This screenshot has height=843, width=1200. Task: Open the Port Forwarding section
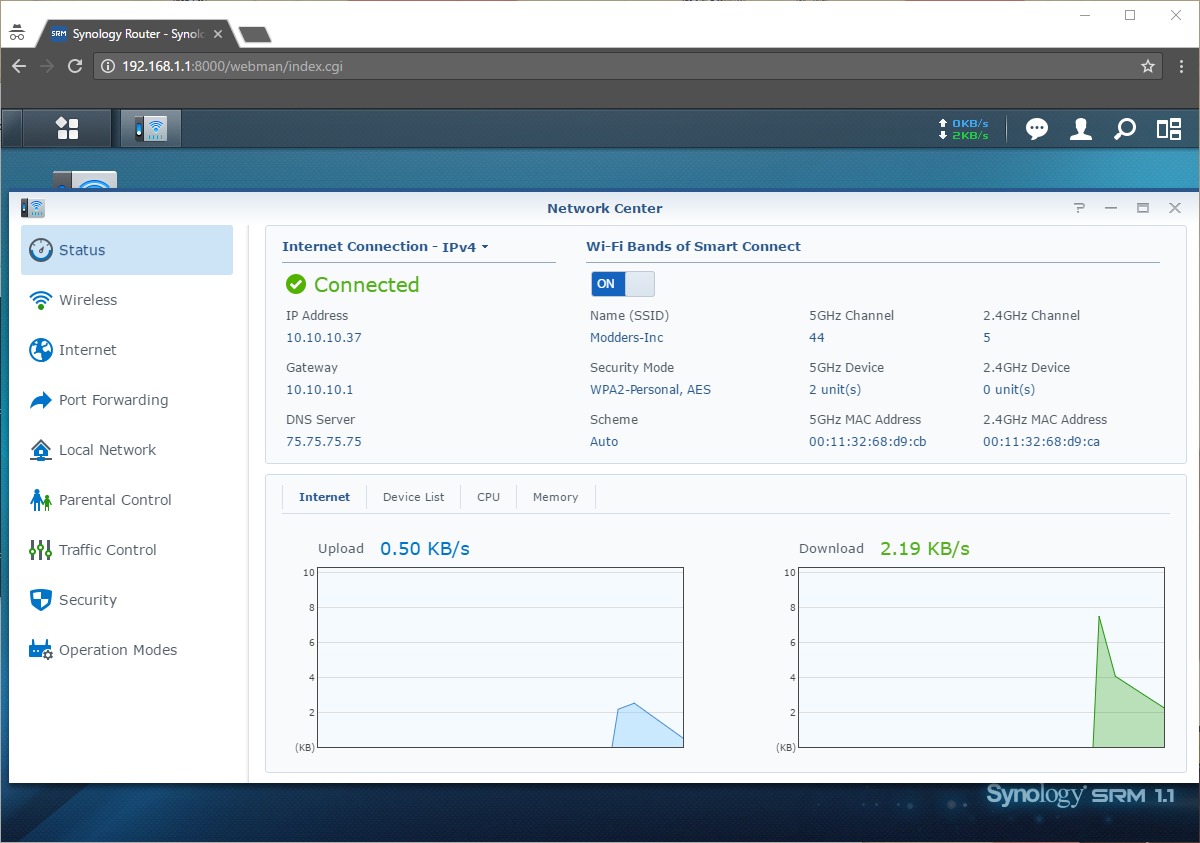coord(127,400)
